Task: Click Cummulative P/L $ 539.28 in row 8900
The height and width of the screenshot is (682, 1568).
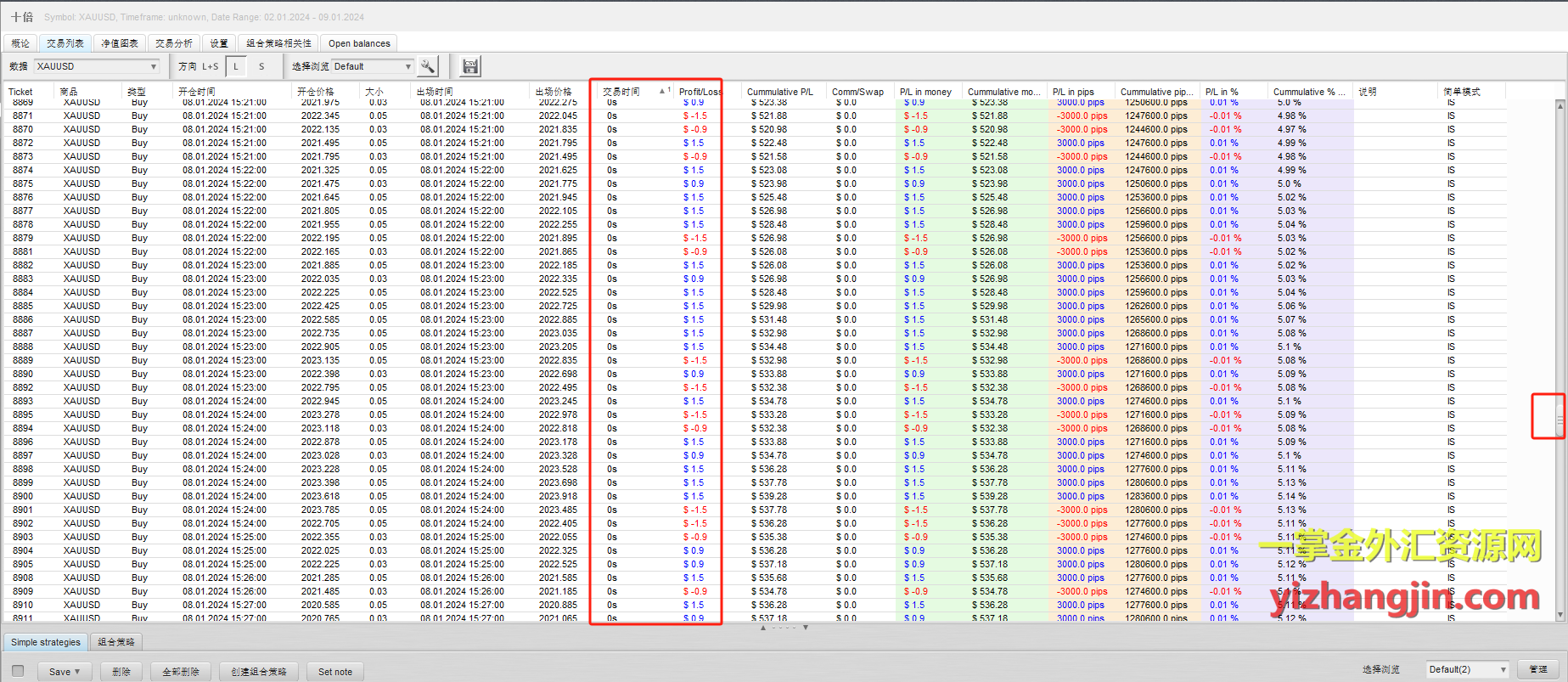Action: [x=769, y=496]
